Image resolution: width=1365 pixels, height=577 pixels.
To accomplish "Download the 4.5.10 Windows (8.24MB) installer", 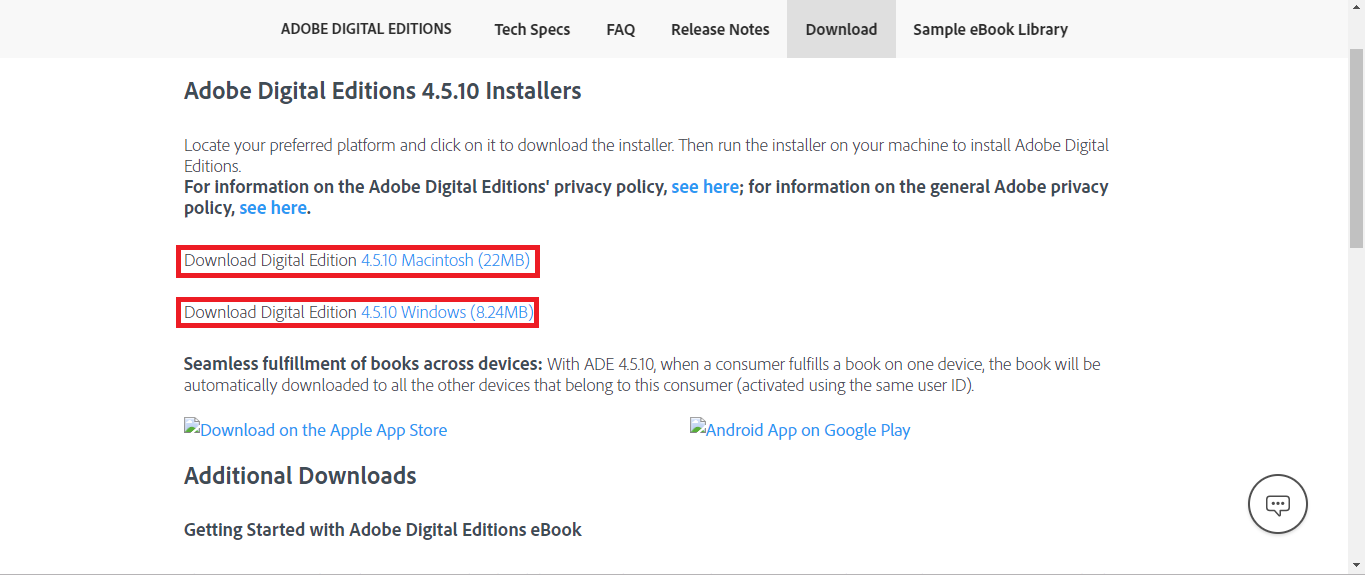I will pos(447,312).
